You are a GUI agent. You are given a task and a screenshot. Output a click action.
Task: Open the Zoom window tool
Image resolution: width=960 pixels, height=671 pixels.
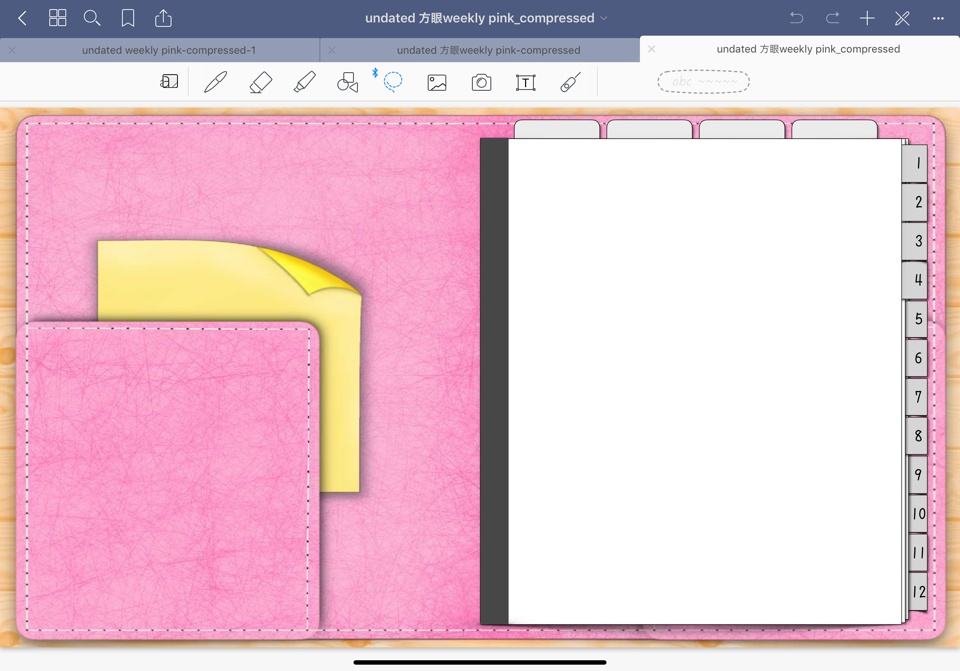point(169,81)
